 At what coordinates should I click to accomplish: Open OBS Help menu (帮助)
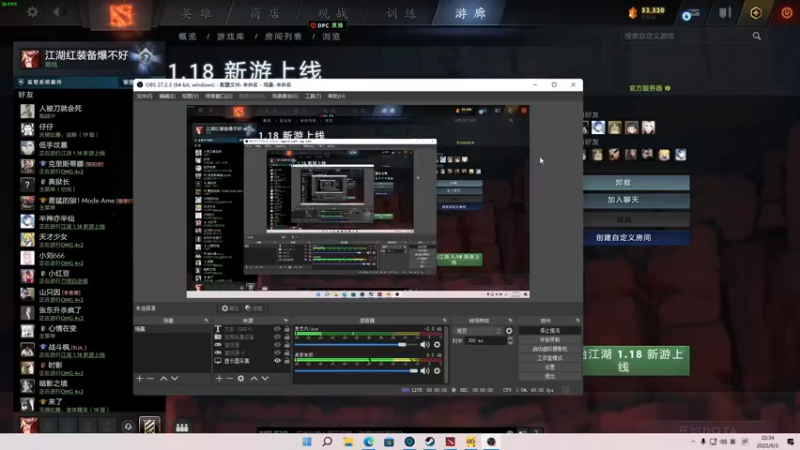[336, 96]
